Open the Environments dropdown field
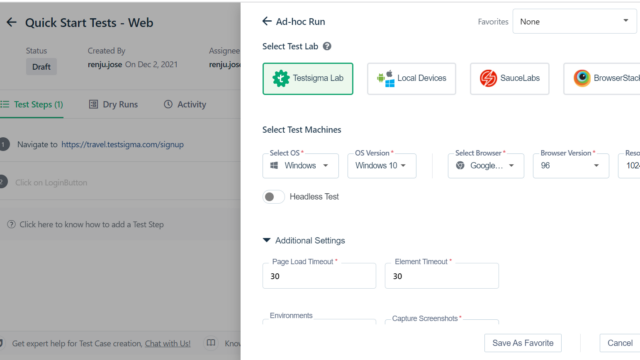 (x=319, y=321)
